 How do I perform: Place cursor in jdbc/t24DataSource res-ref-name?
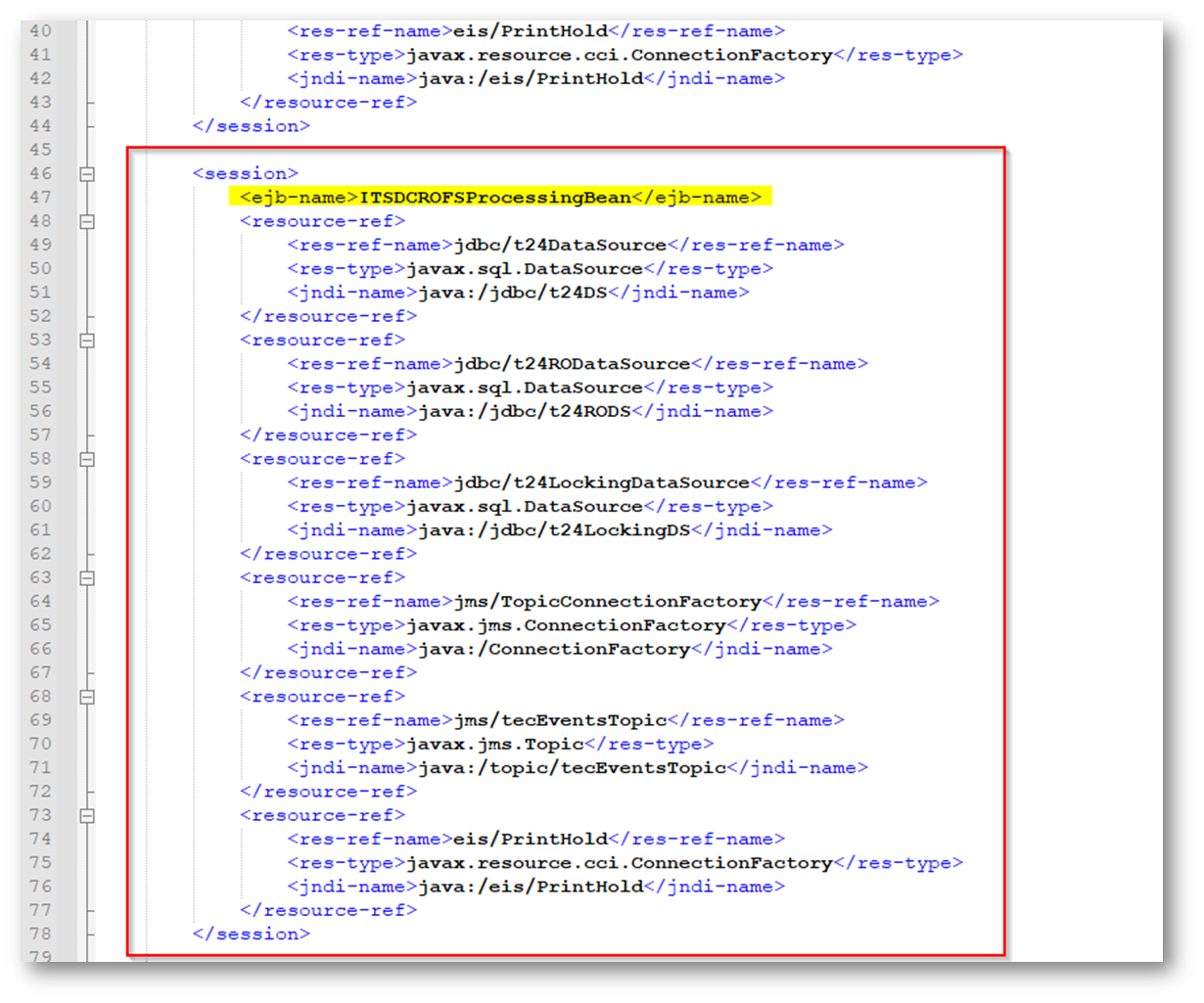pyautogui.click(x=560, y=246)
